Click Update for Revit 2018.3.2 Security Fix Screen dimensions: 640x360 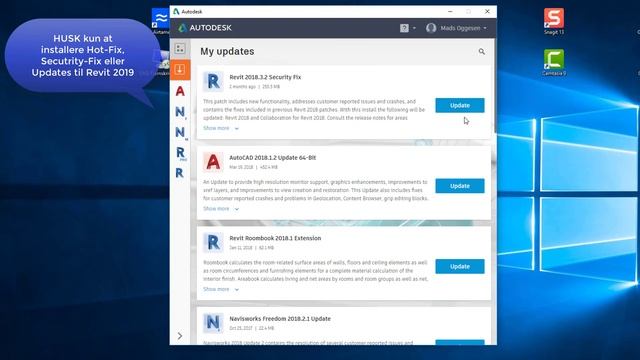pyautogui.click(x=460, y=105)
